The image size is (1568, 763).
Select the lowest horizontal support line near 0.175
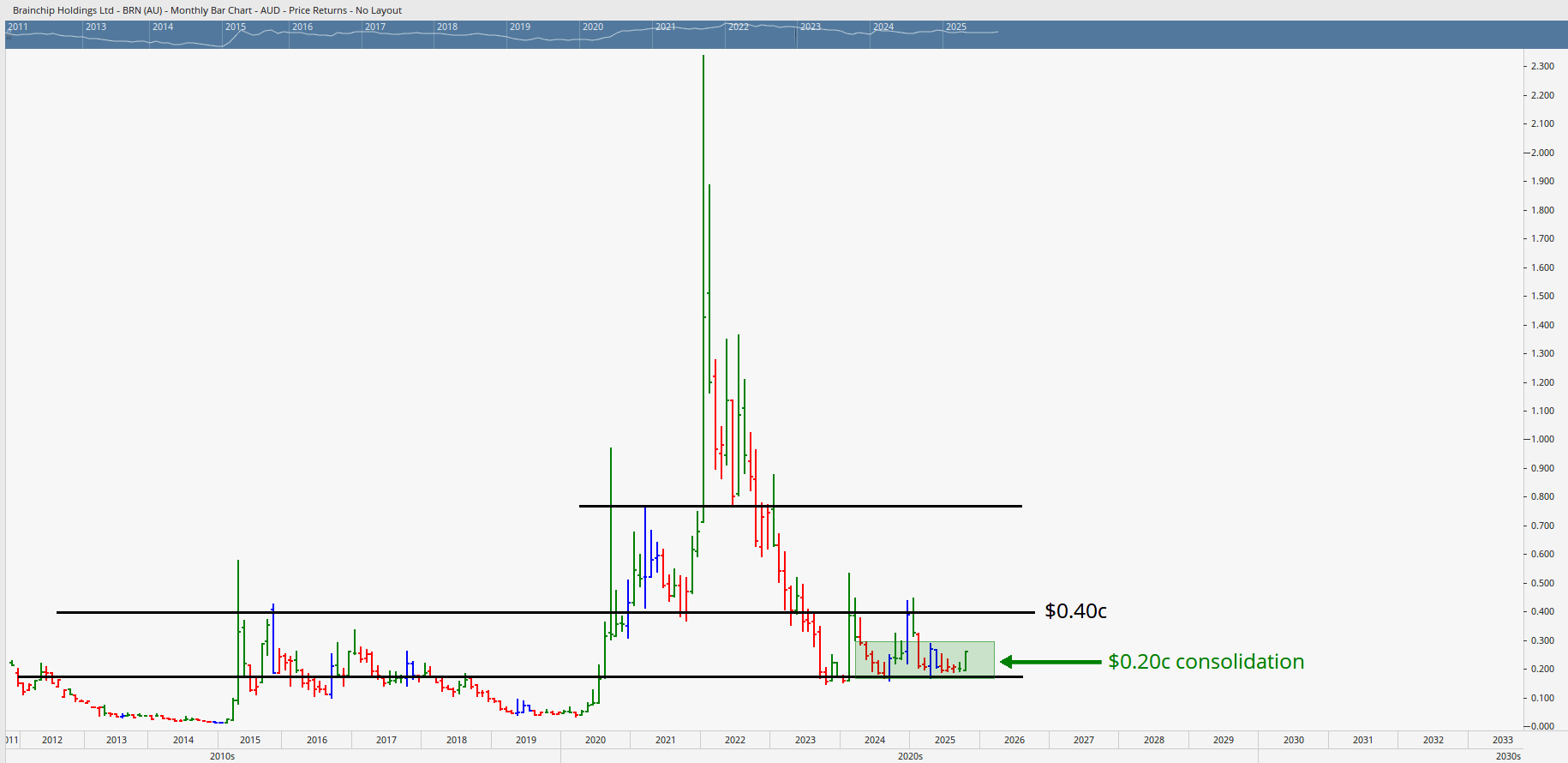click(514, 676)
